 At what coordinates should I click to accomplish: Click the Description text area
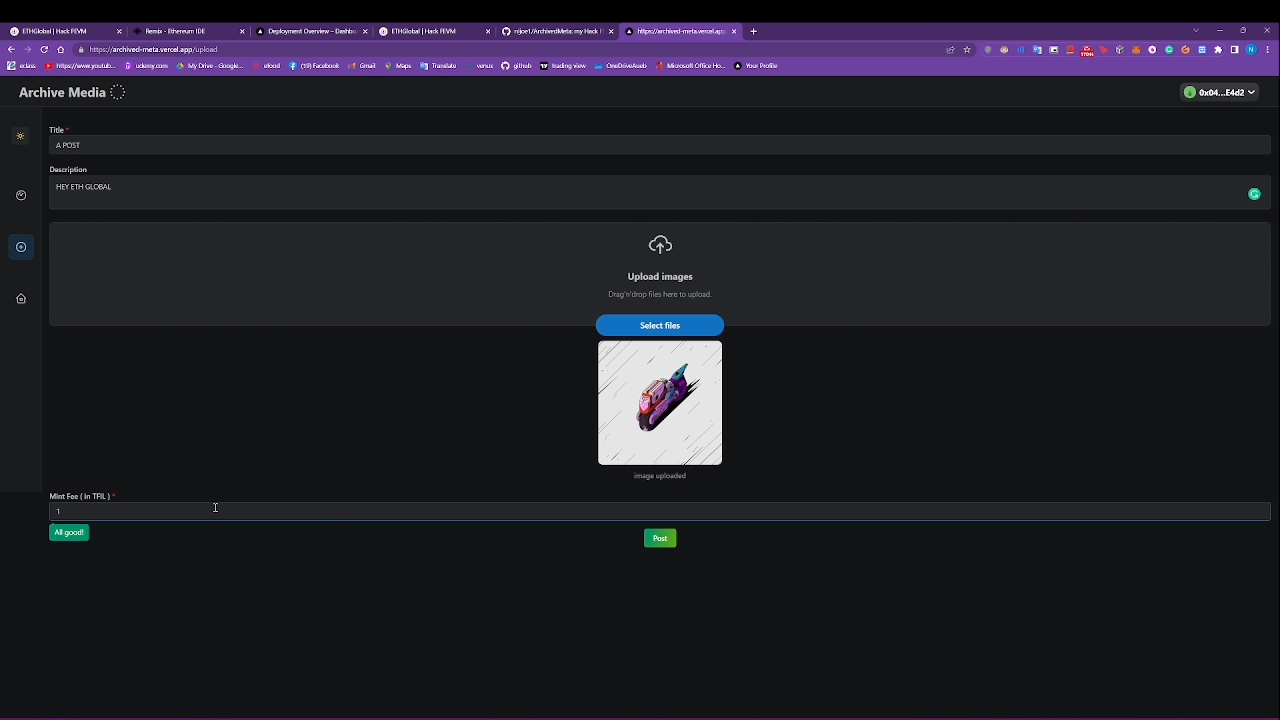click(660, 193)
